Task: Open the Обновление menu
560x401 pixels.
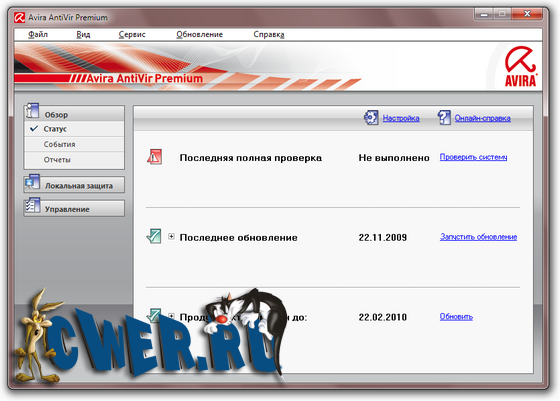Action: point(200,35)
